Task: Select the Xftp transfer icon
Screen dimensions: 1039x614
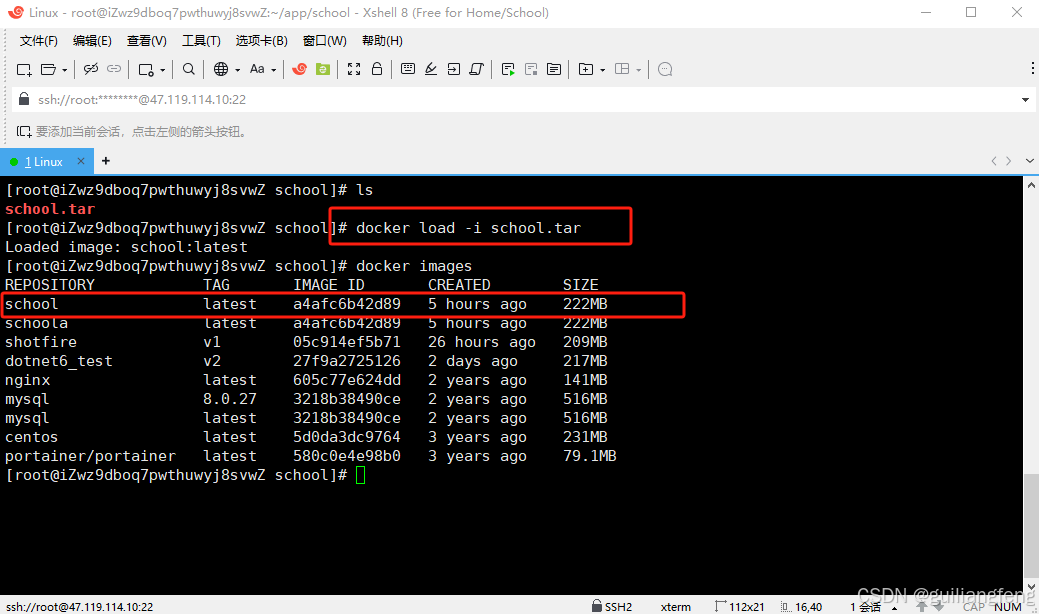Action: (x=324, y=69)
